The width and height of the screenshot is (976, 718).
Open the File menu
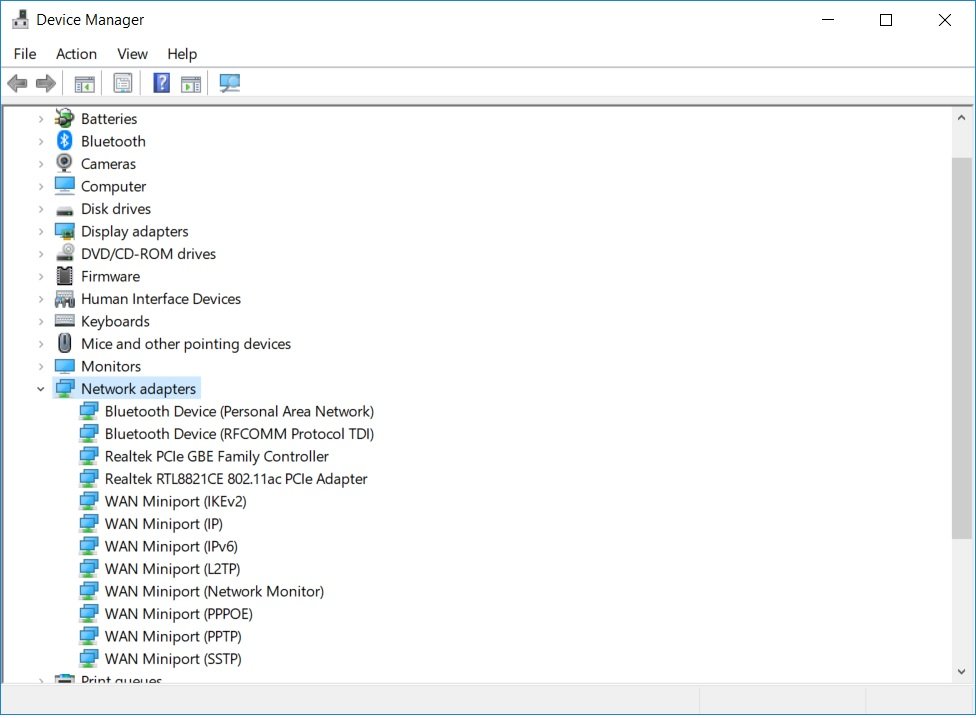[x=25, y=54]
